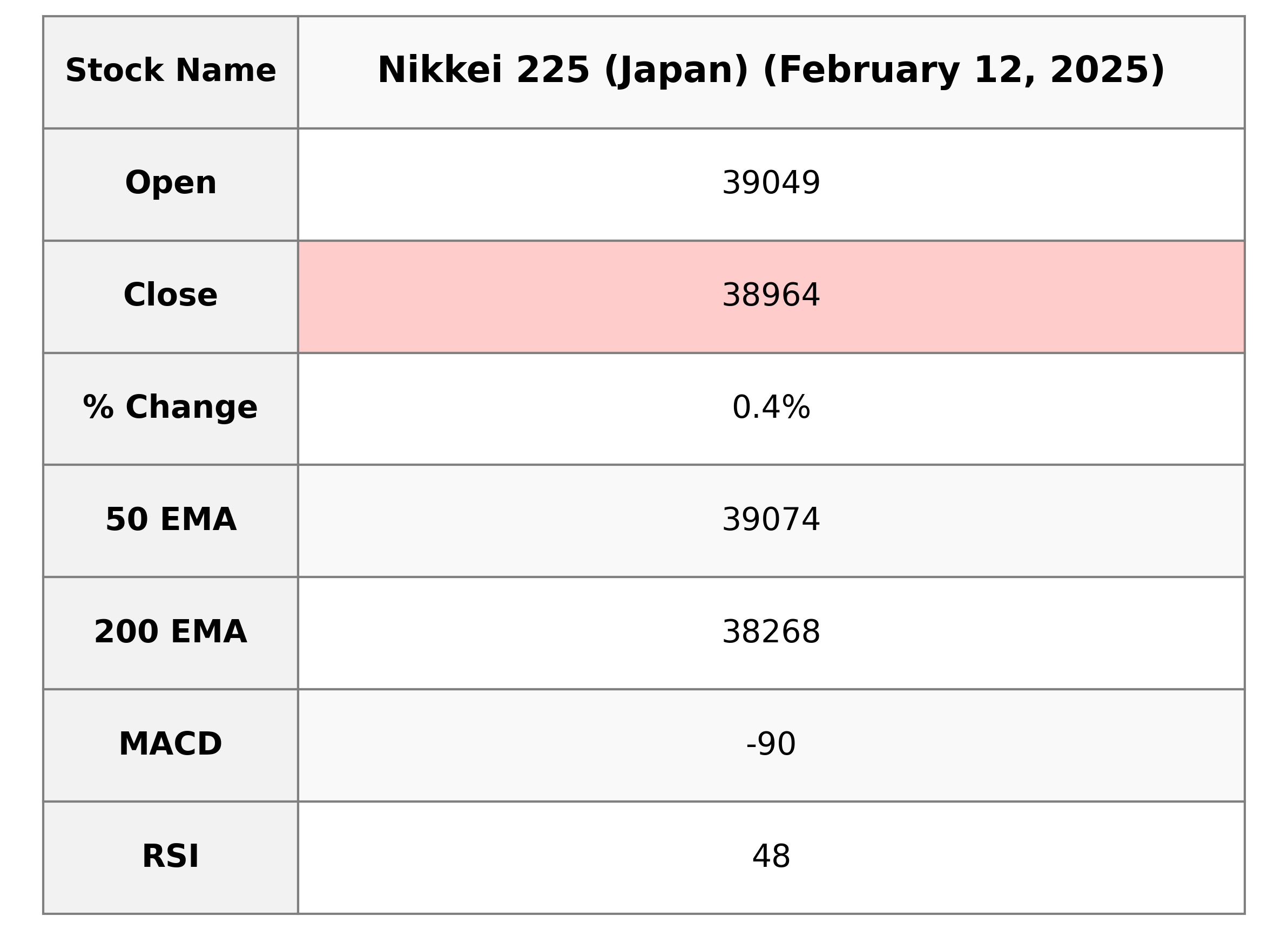Screen dimensions: 1288x930
Task: Select the MACD row label
Action: click(x=170, y=744)
